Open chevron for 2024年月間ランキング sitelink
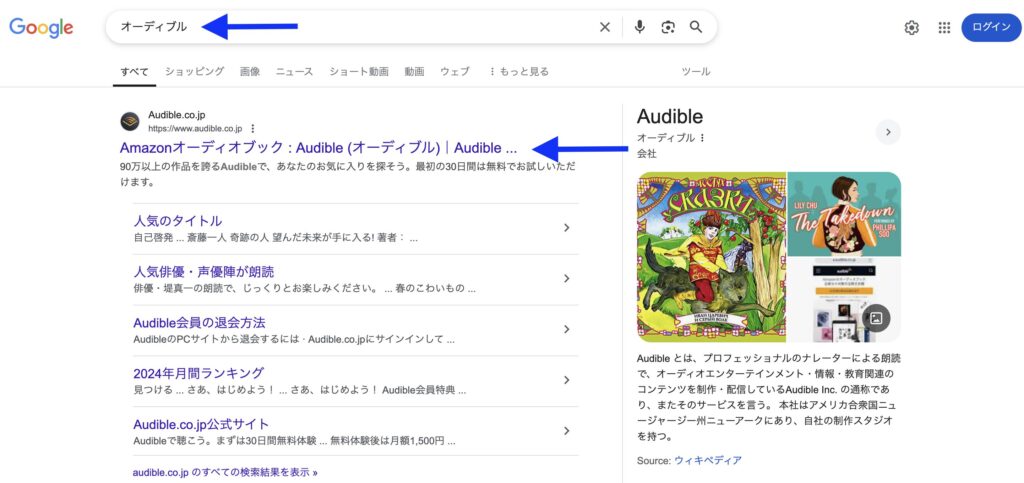Viewport: 1024px width, 483px height. (566, 381)
